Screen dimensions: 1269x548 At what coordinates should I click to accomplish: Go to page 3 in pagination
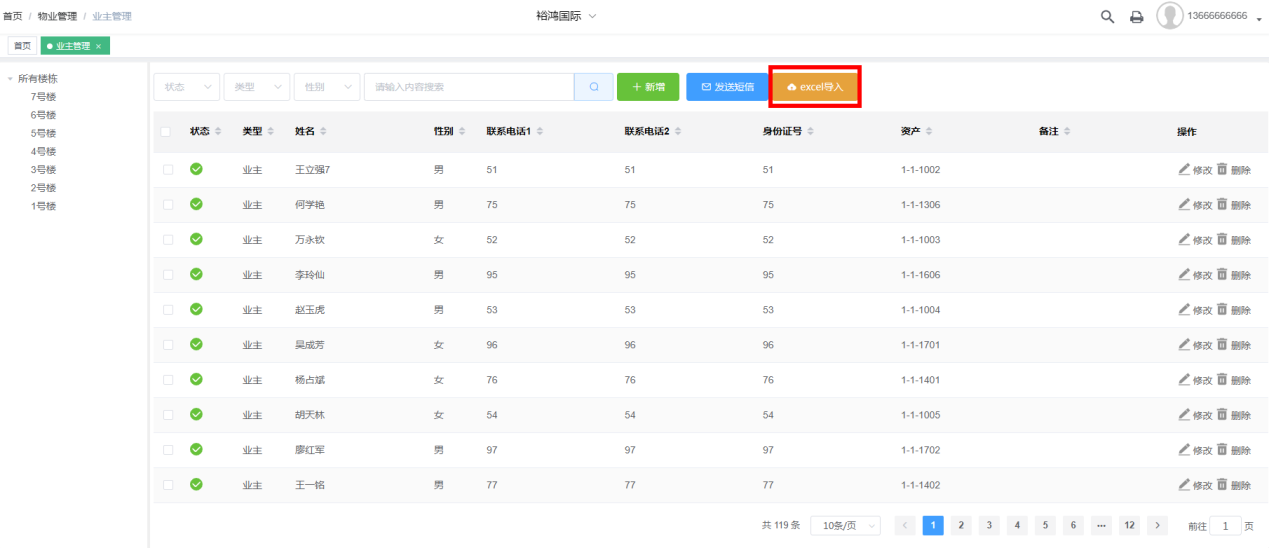(x=989, y=526)
